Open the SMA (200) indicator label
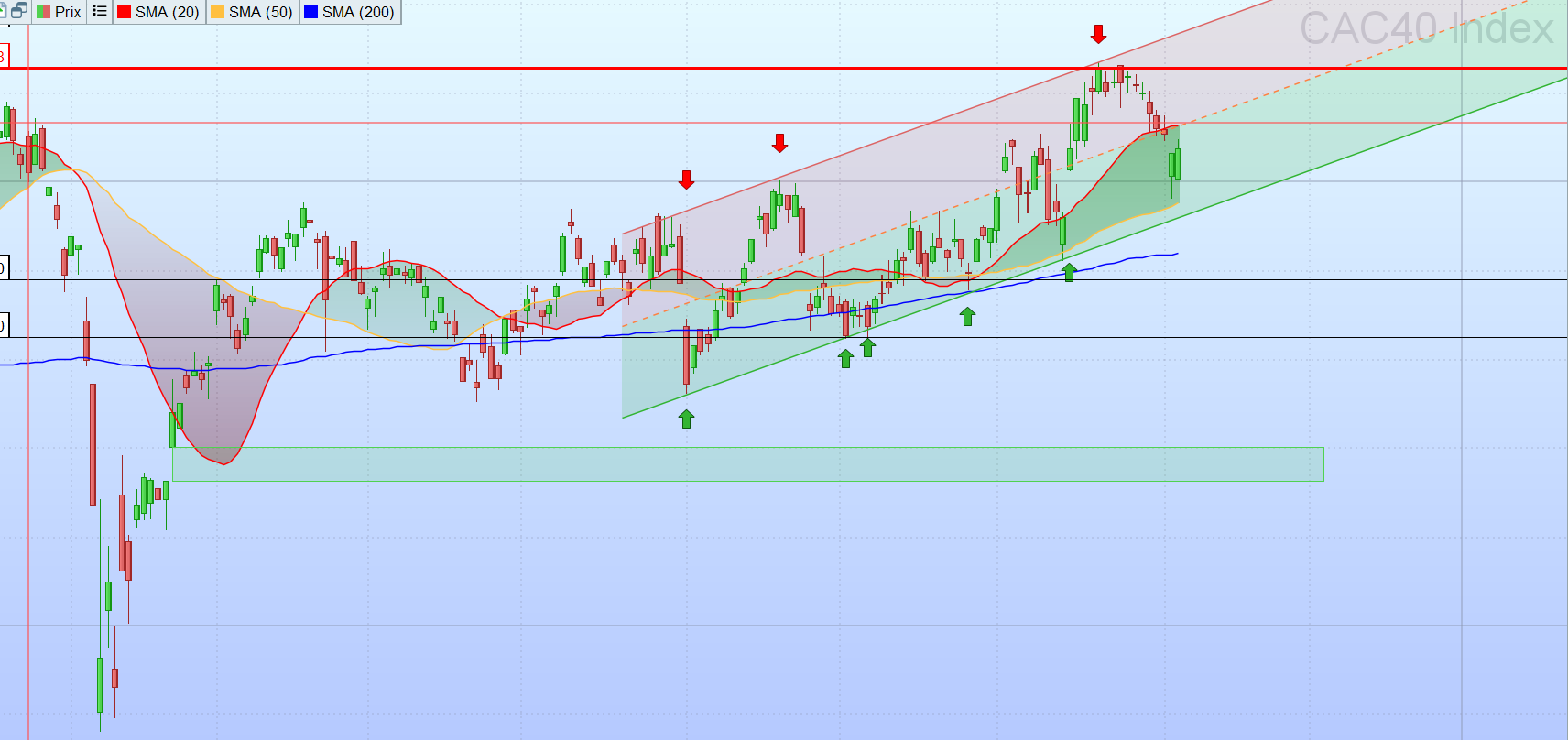This screenshot has height=740, width=1568. tap(358, 12)
